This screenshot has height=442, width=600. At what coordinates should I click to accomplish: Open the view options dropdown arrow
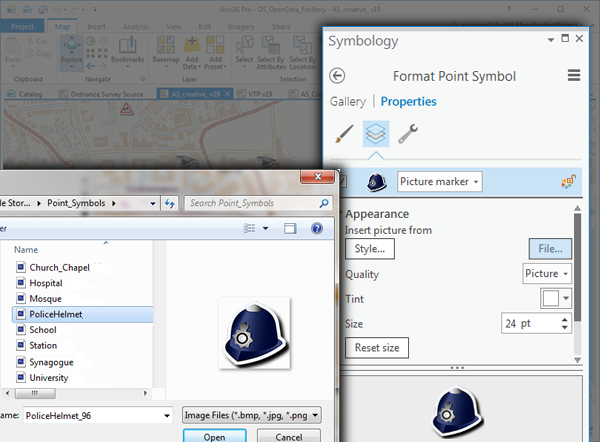point(266,228)
